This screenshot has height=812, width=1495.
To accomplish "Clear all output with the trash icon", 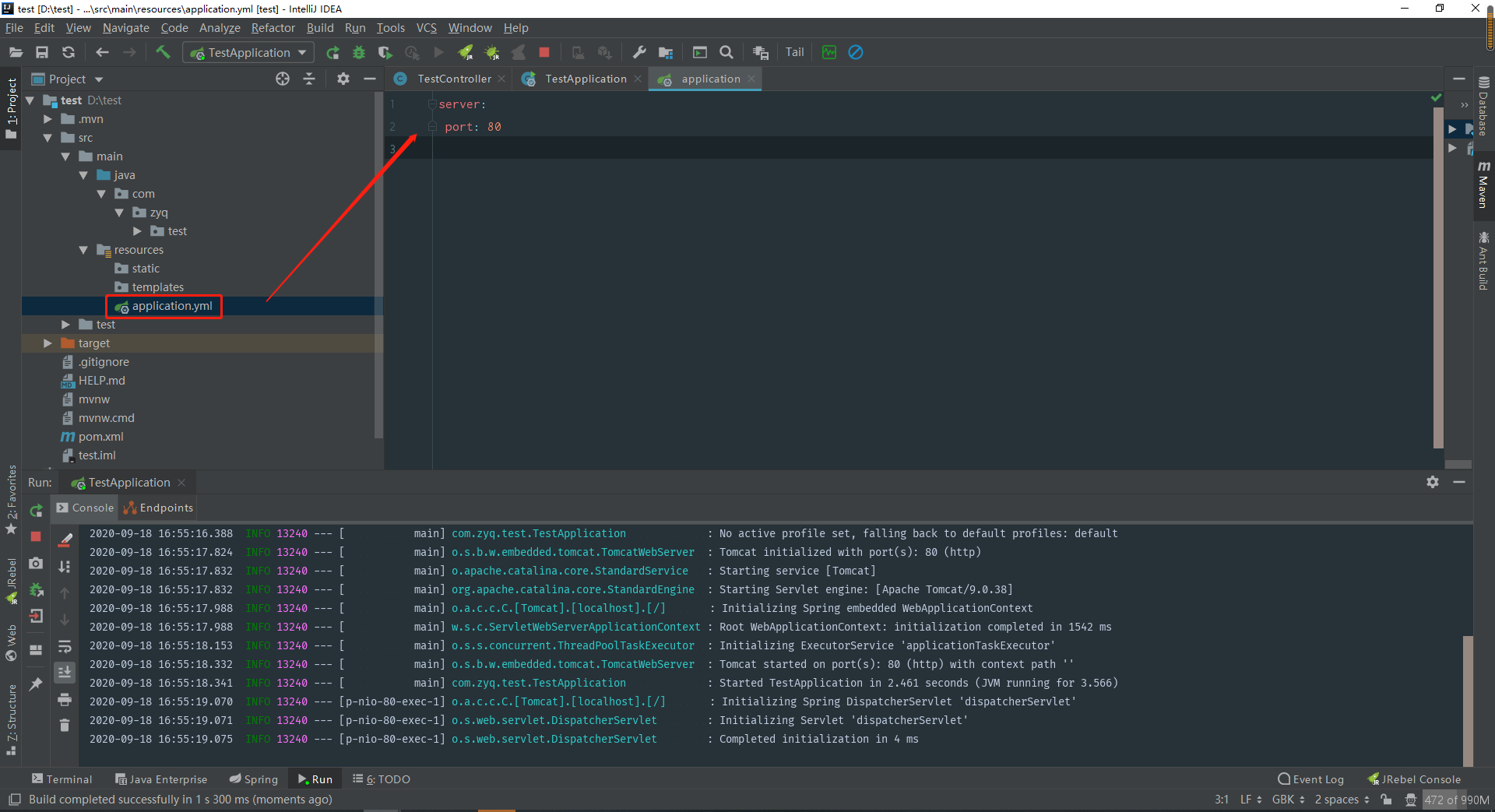I will tap(65, 725).
